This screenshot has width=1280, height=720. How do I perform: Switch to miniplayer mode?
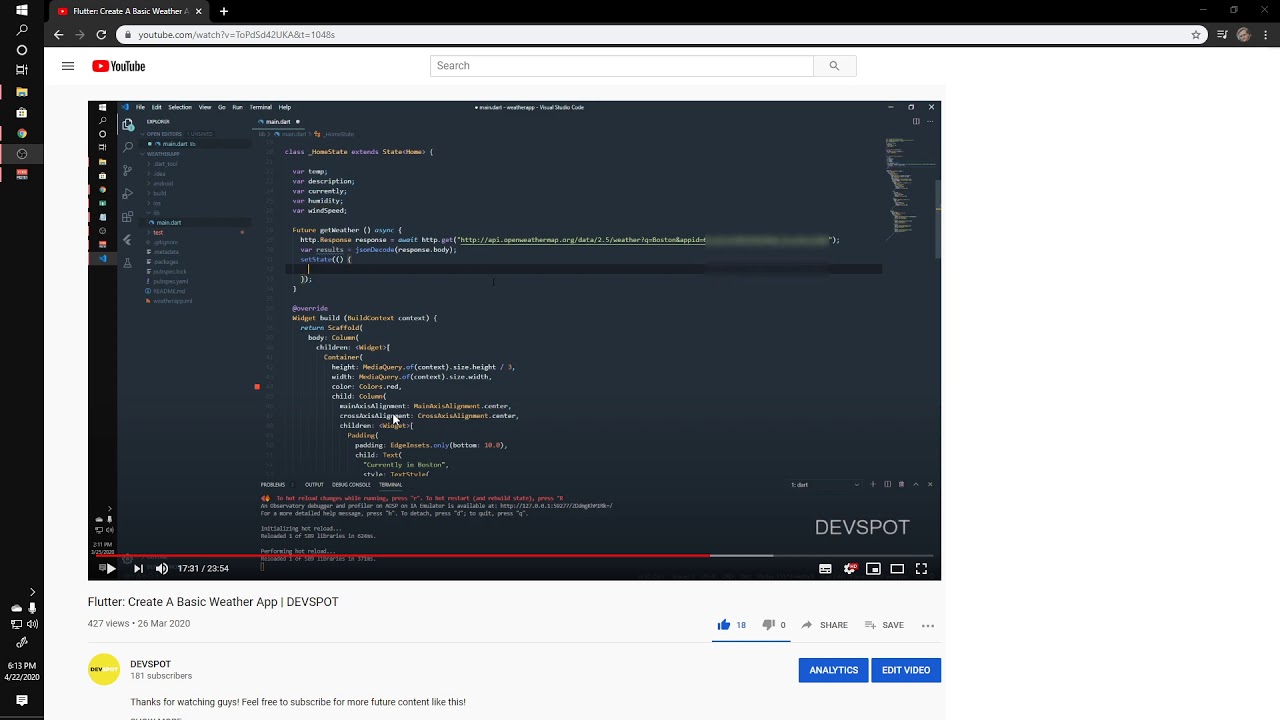pyautogui.click(x=873, y=568)
